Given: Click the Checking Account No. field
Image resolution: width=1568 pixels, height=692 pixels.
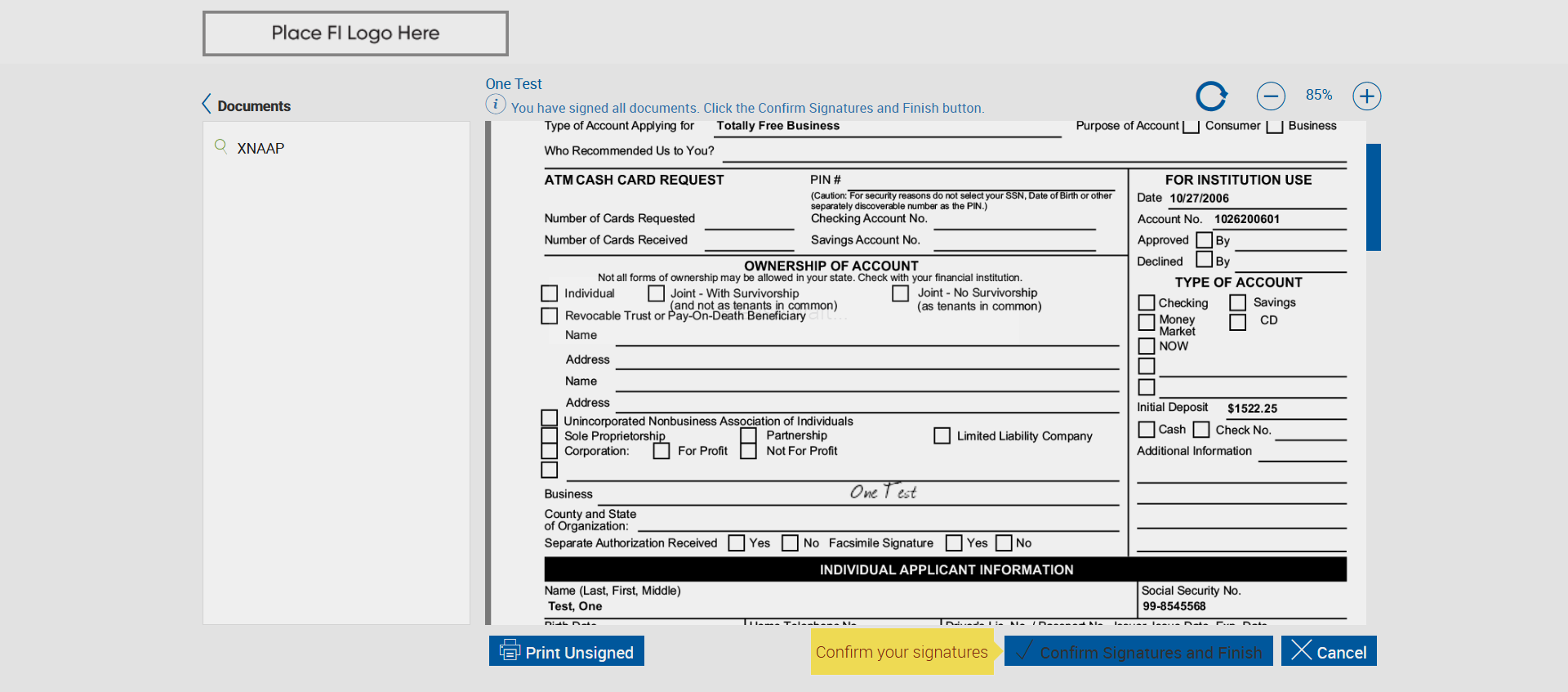Looking at the screenshot, I should (x=1014, y=220).
